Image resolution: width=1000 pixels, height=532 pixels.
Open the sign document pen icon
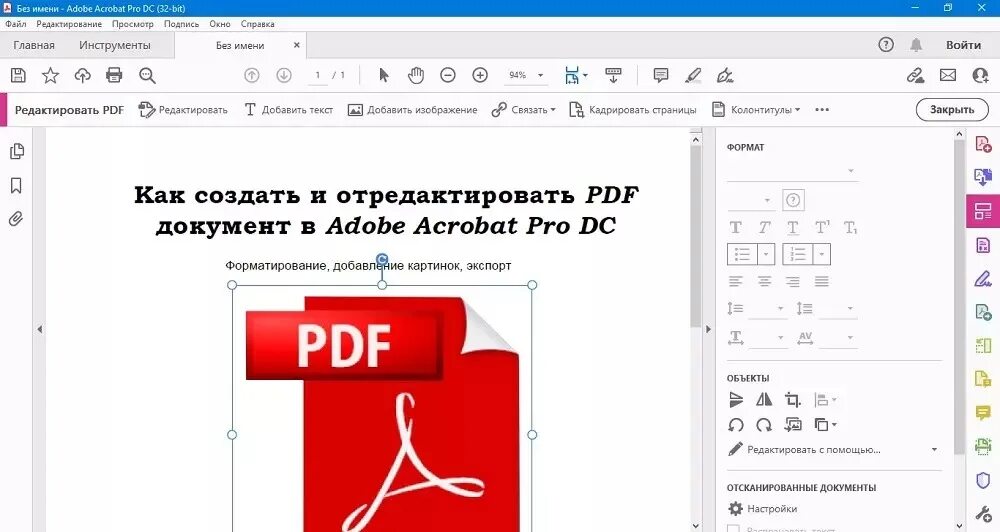pyautogui.click(x=724, y=75)
